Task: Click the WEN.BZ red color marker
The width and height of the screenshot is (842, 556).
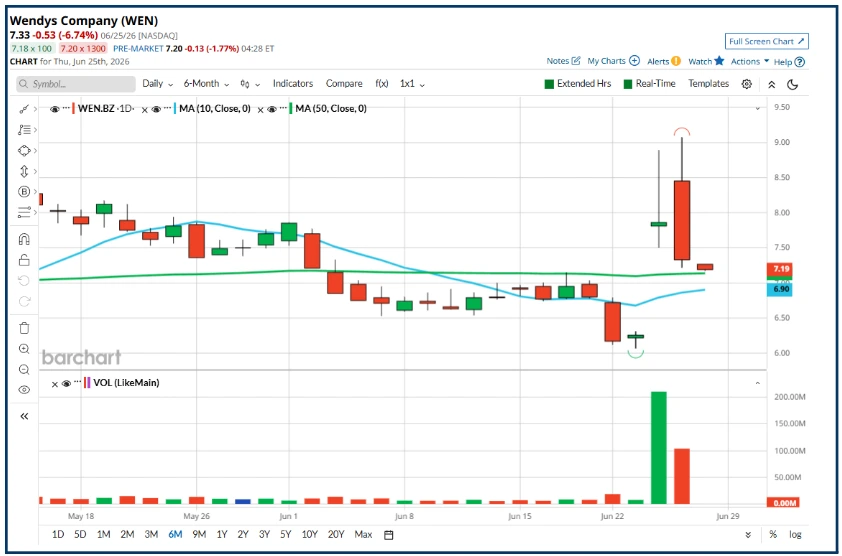Action: pos(74,109)
